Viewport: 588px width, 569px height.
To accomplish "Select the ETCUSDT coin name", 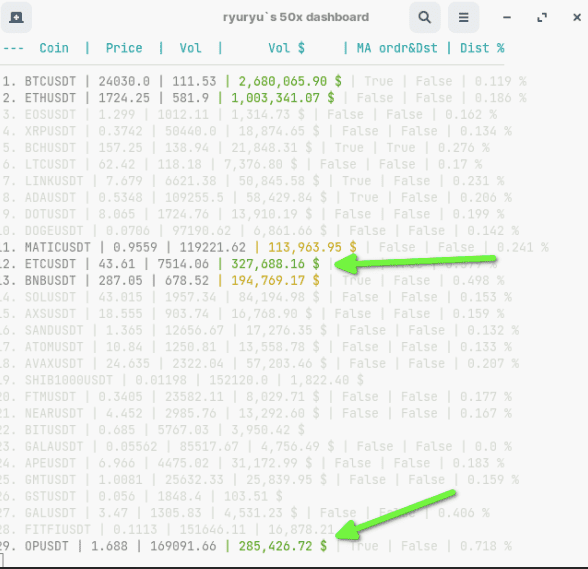I will (x=50, y=264).
